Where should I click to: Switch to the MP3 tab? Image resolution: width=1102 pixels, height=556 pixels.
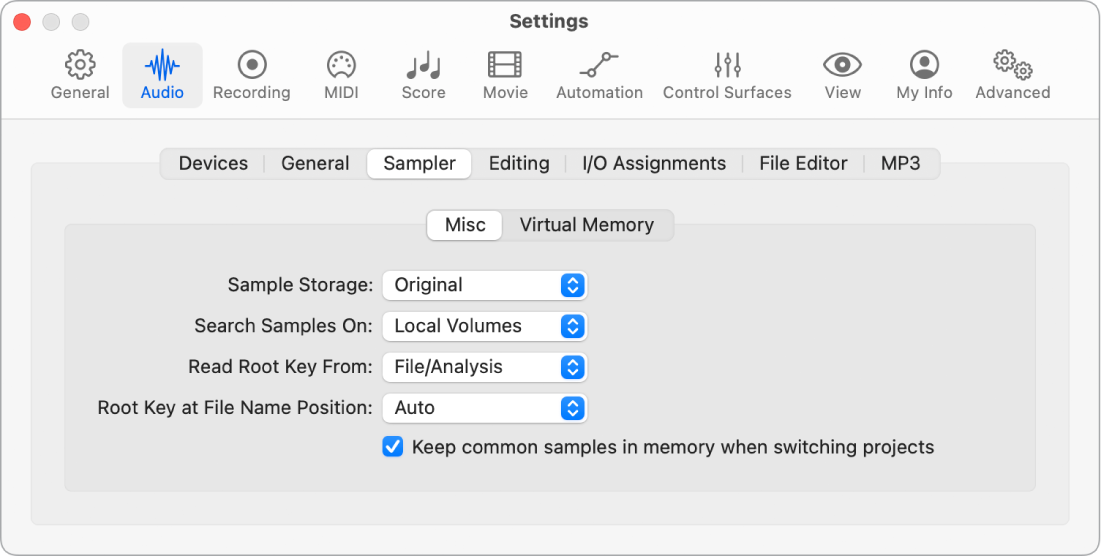coord(900,164)
